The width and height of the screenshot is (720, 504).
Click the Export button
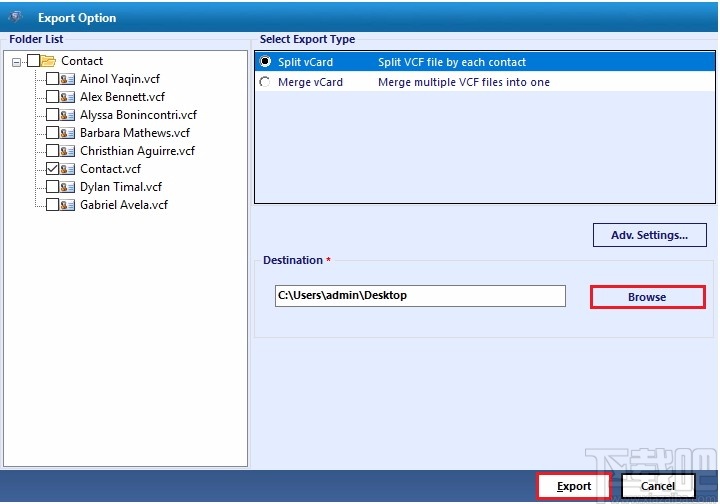[574, 486]
